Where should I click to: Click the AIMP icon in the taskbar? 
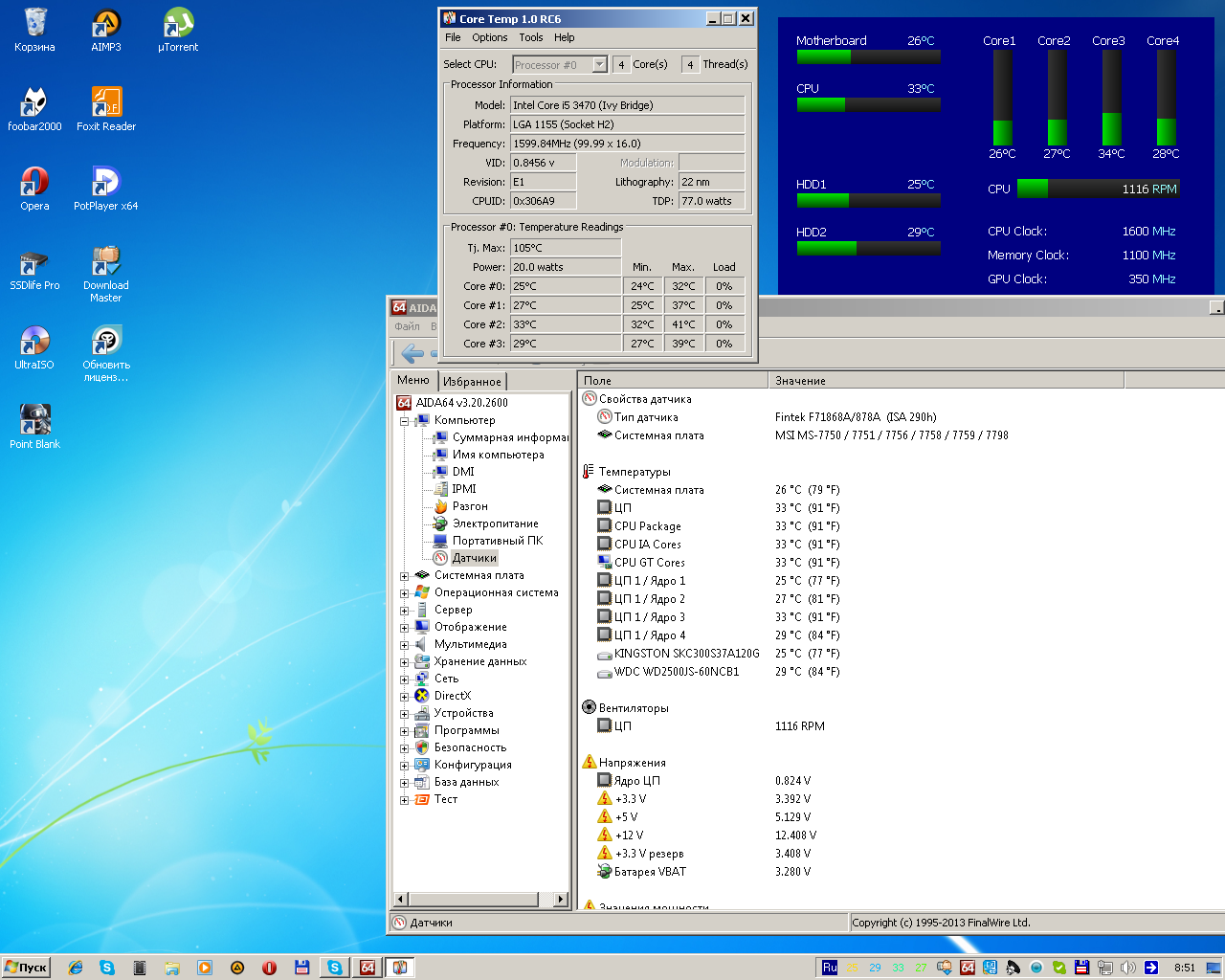tap(237, 968)
